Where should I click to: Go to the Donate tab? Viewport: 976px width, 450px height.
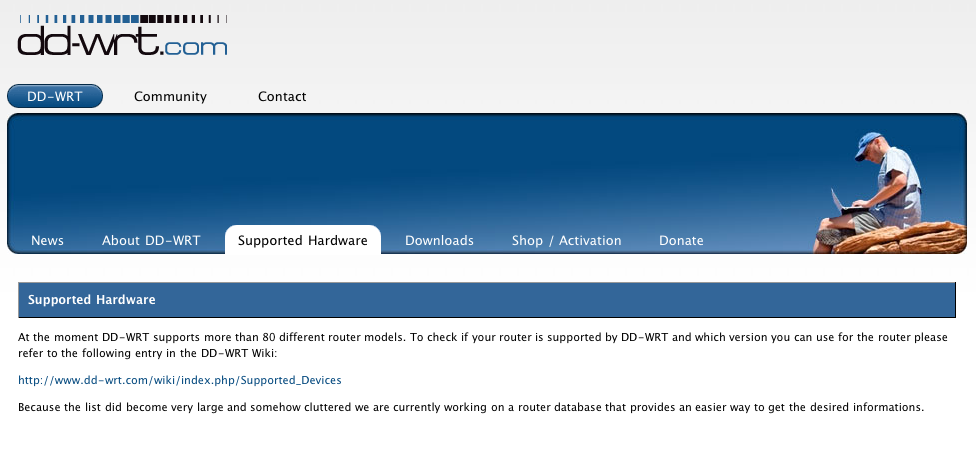click(681, 240)
